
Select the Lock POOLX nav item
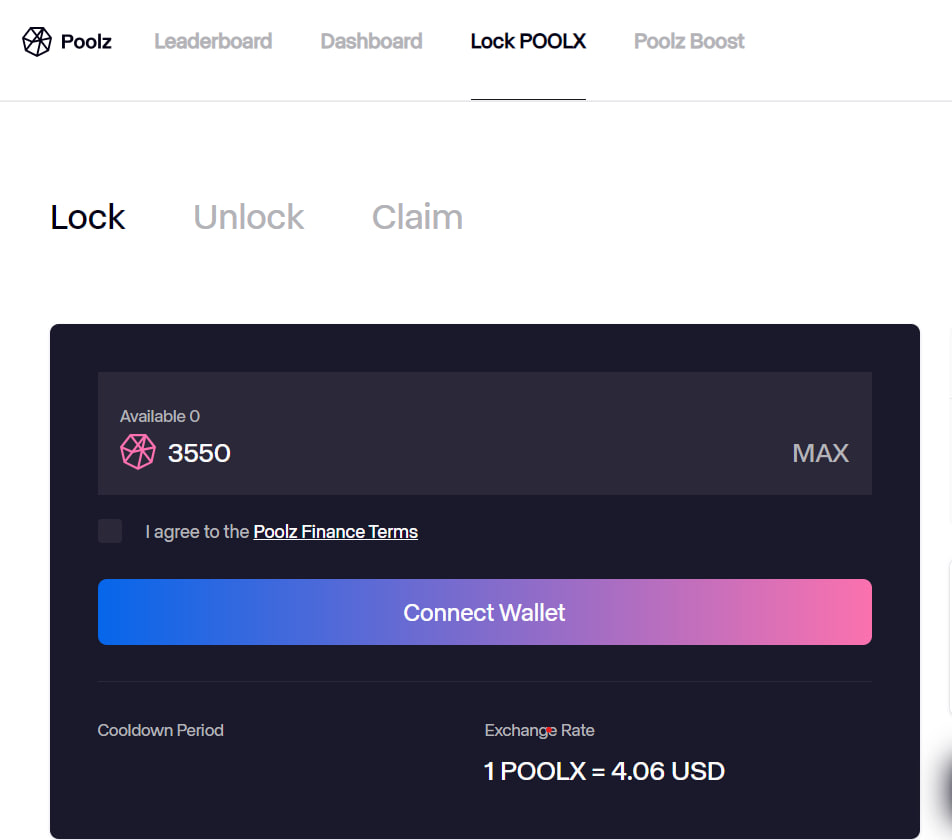tap(528, 42)
